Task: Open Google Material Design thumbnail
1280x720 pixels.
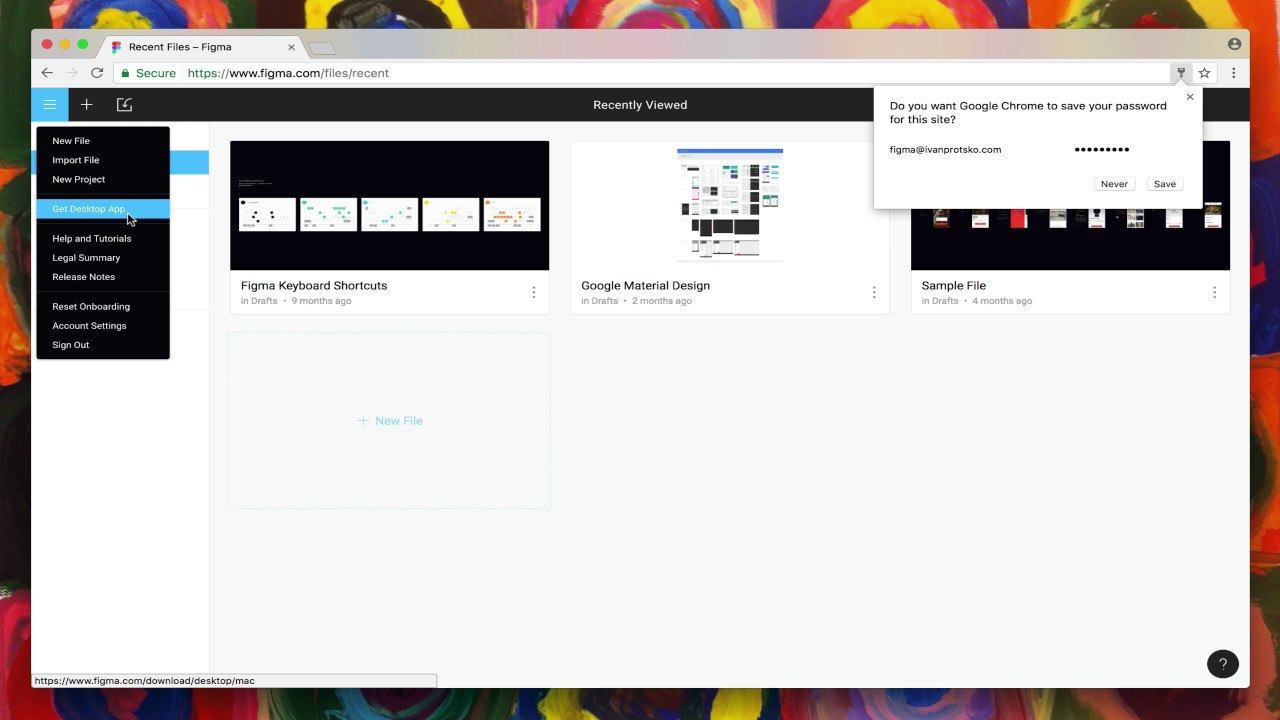Action: 730,205
